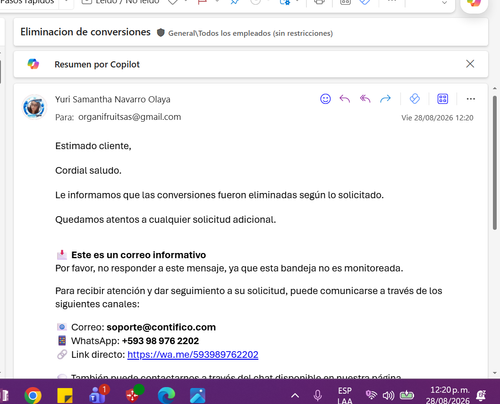Viewport: 500px width, 404px height.
Task: Click the diamond-shaped icon beside the forward arrow
Action: (415, 99)
